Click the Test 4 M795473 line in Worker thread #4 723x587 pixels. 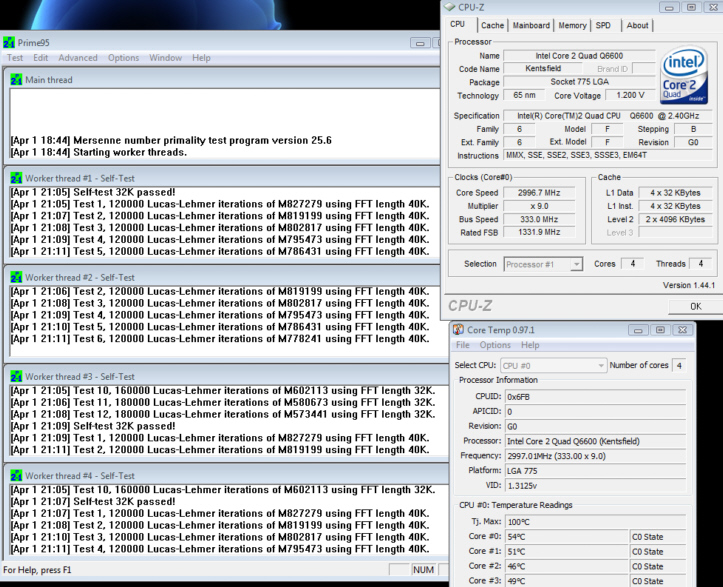coord(220,549)
